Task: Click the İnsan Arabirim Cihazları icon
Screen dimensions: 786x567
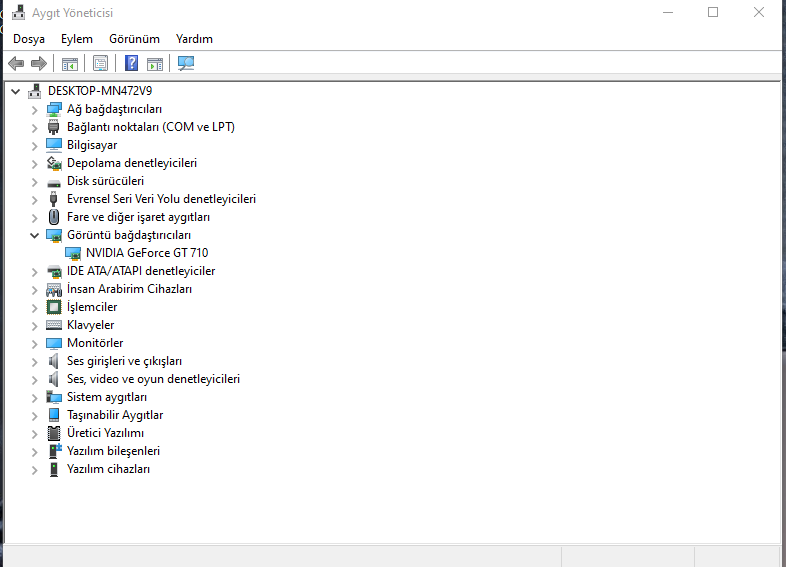Action: tap(54, 290)
